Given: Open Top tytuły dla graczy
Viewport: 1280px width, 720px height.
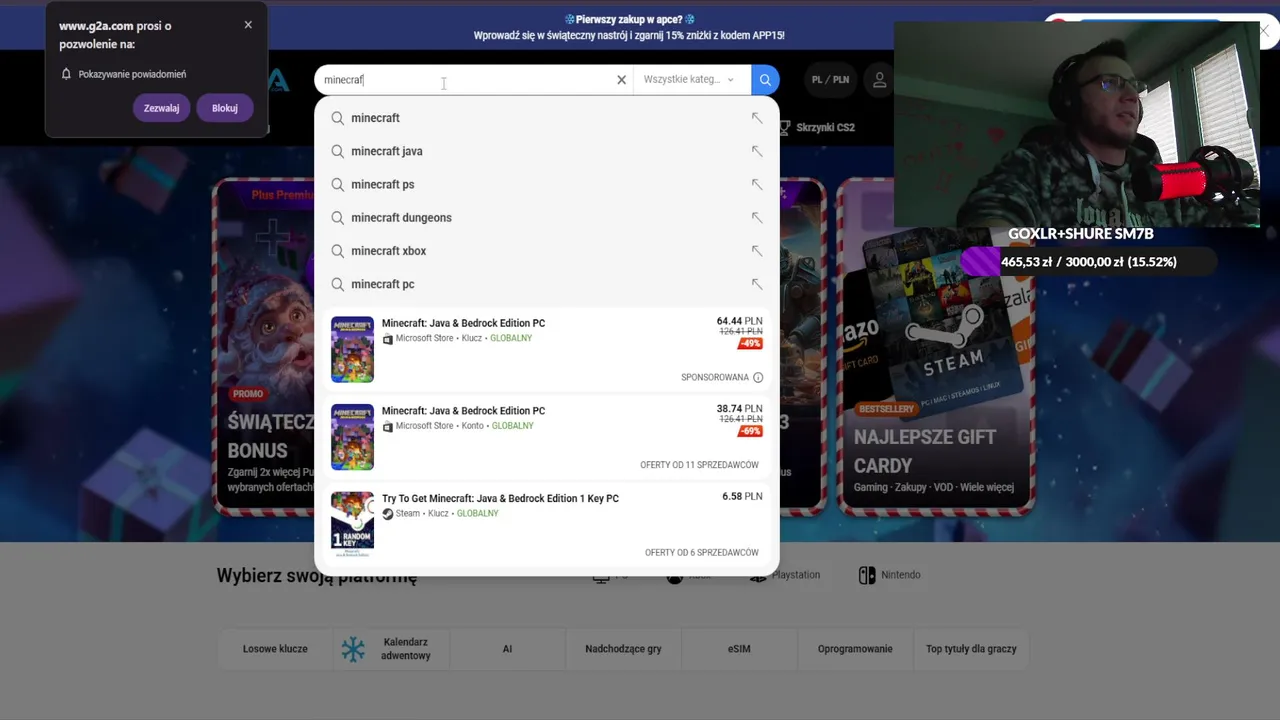Looking at the screenshot, I should click(971, 649).
